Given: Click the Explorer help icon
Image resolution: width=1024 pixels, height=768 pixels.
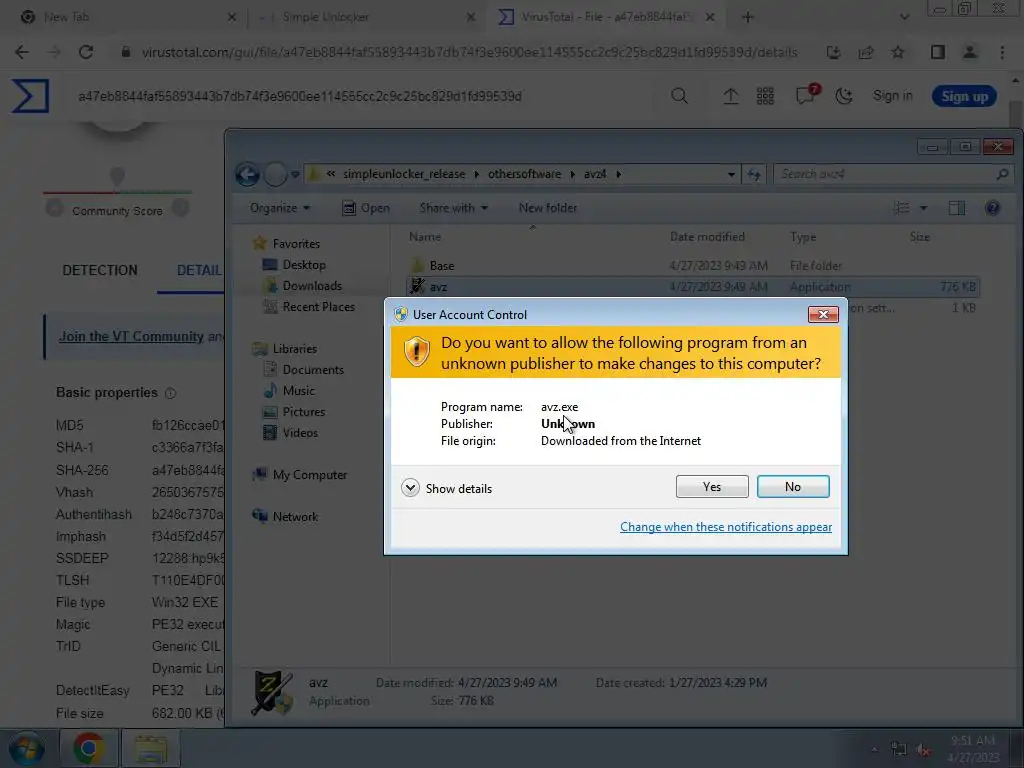Looking at the screenshot, I should tap(993, 208).
